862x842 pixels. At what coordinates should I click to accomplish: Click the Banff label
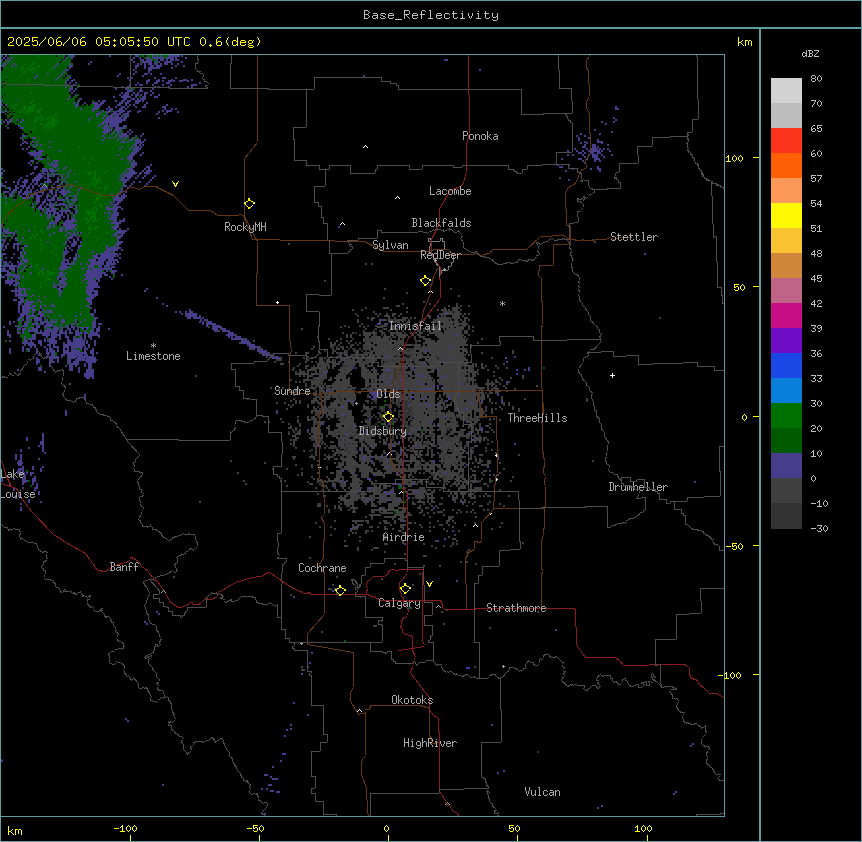point(124,567)
